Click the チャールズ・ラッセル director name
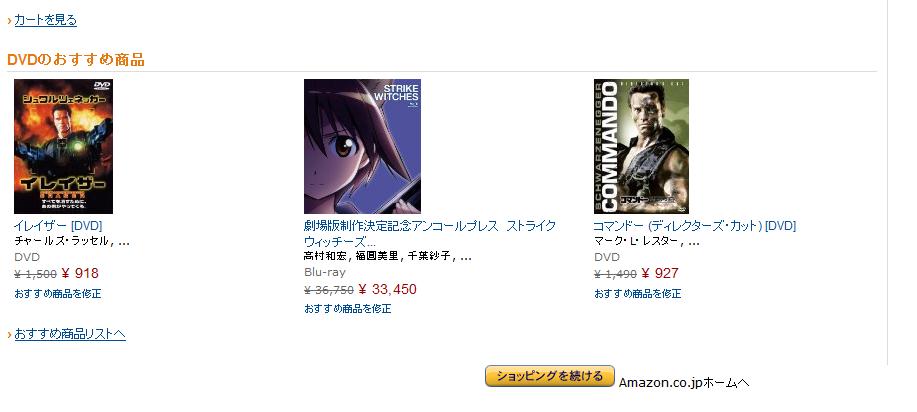This screenshot has height=412, width=917. pos(61,241)
